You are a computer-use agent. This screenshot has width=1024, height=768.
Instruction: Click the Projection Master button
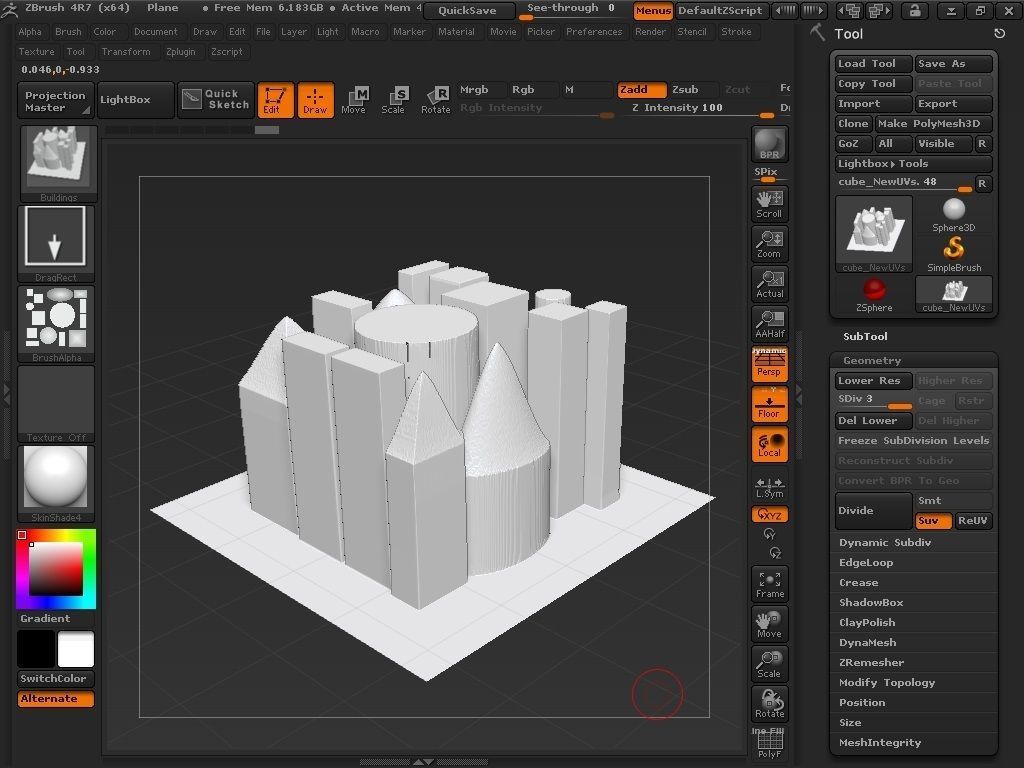coord(56,100)
